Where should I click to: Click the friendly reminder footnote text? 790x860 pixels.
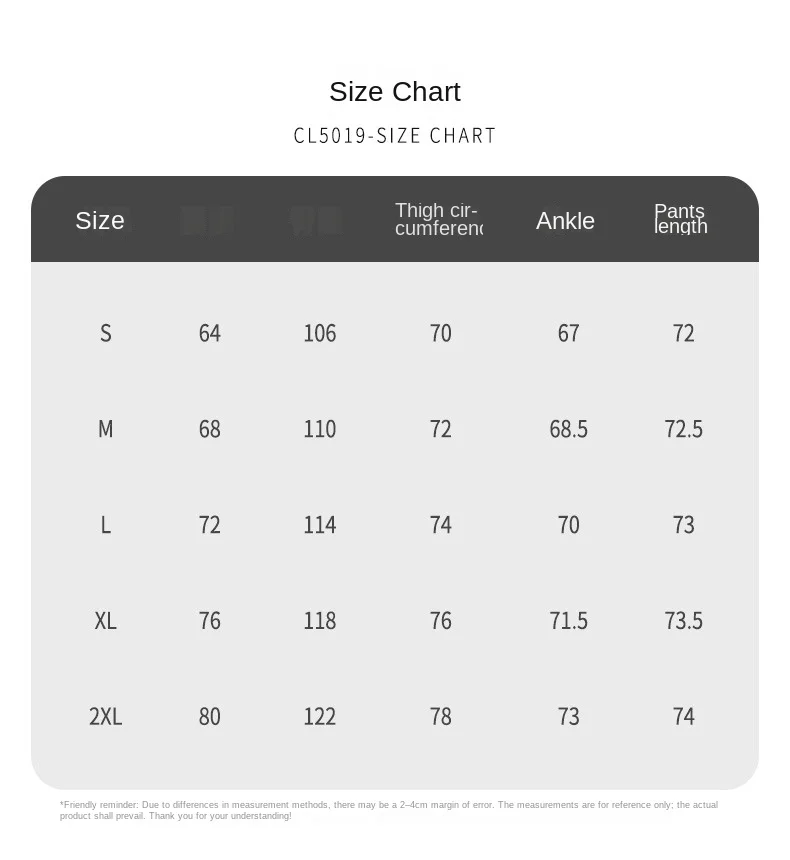388,810
